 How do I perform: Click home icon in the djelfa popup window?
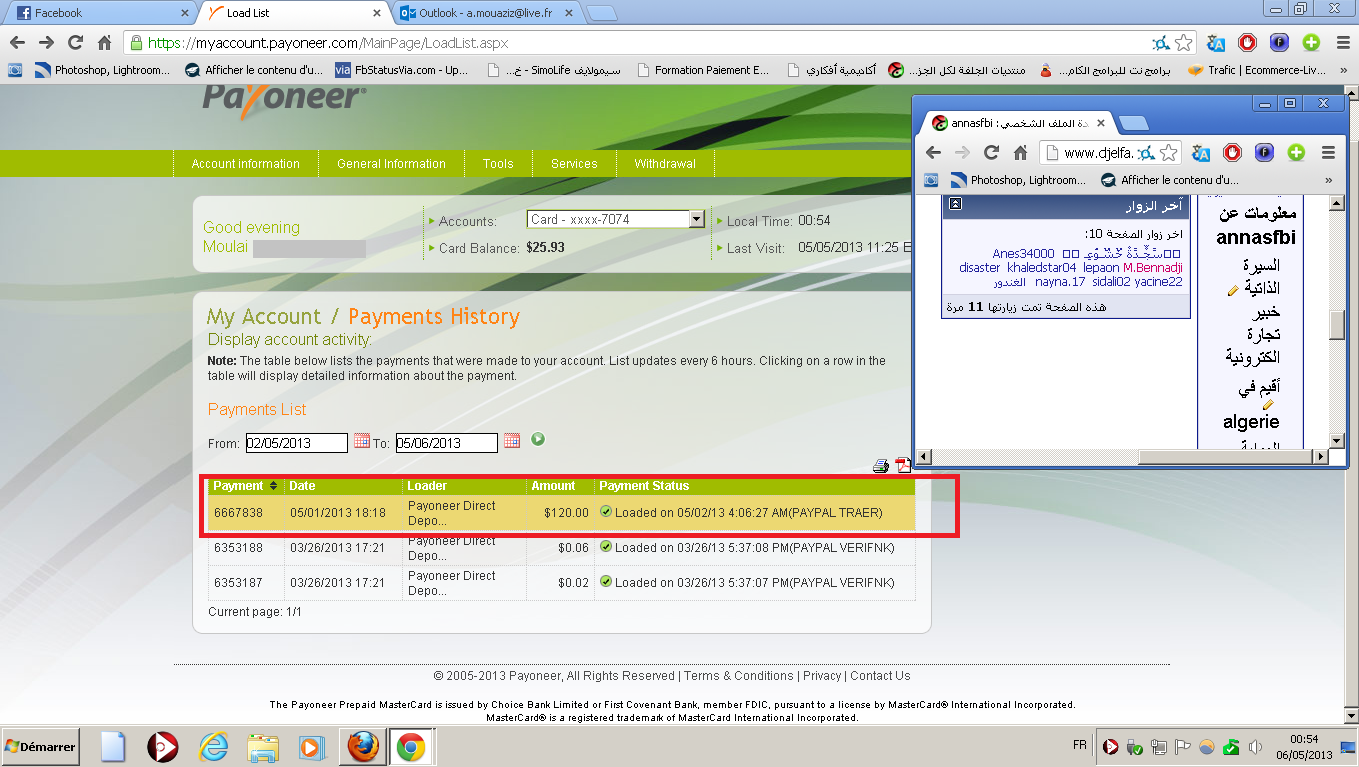tap(1020, 153)
